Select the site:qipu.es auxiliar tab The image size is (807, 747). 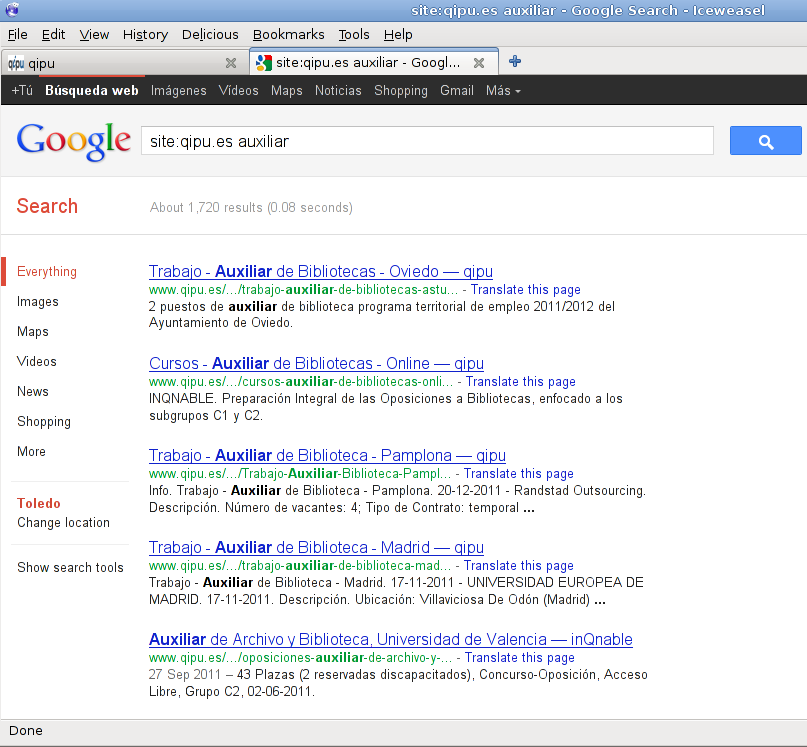[x=374, y=62]
